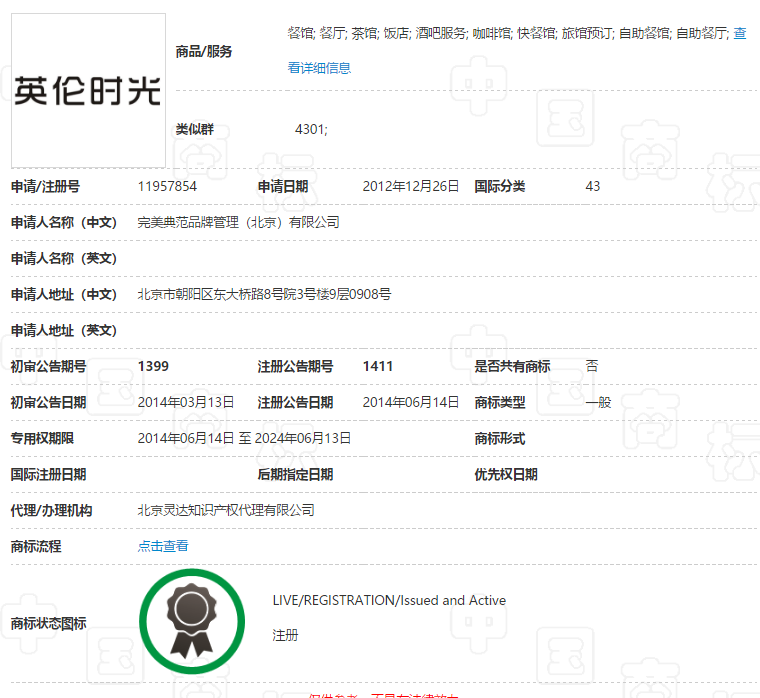Image resolution: width=760 pixels, height=698 pixels.
Task: Click the 注册 status text below the LIVE line
Action: pos(285,635)
